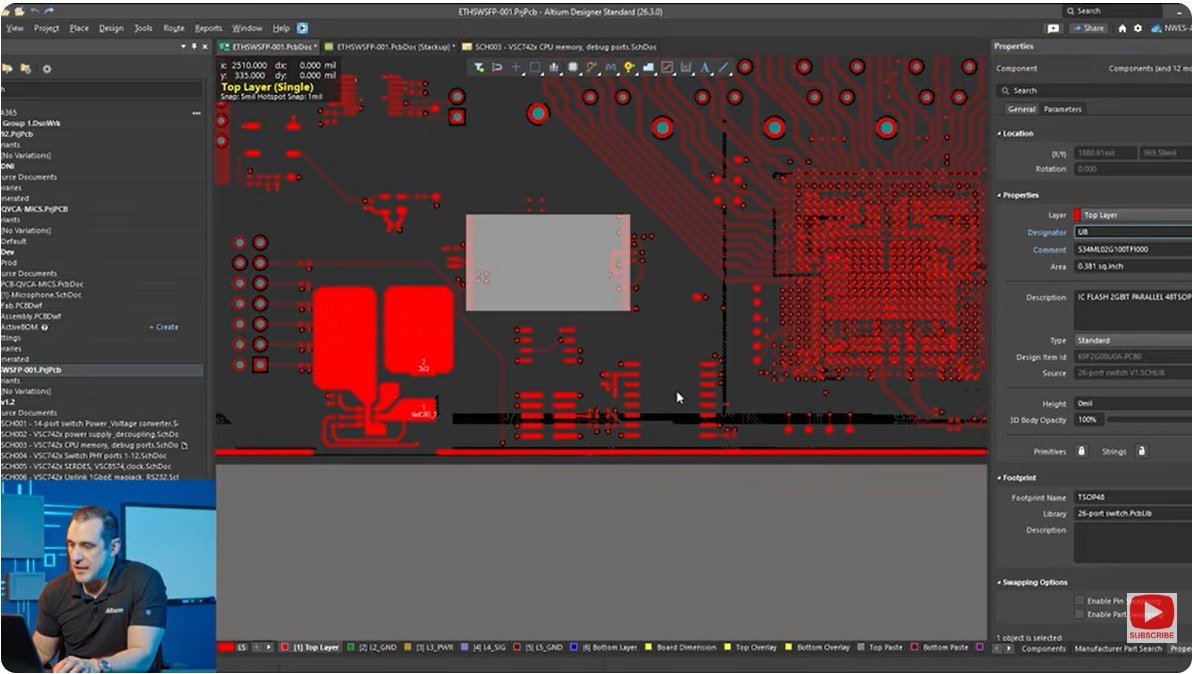Open settings gear icon at top right

pyautogui.click(x=1138, y=28)
